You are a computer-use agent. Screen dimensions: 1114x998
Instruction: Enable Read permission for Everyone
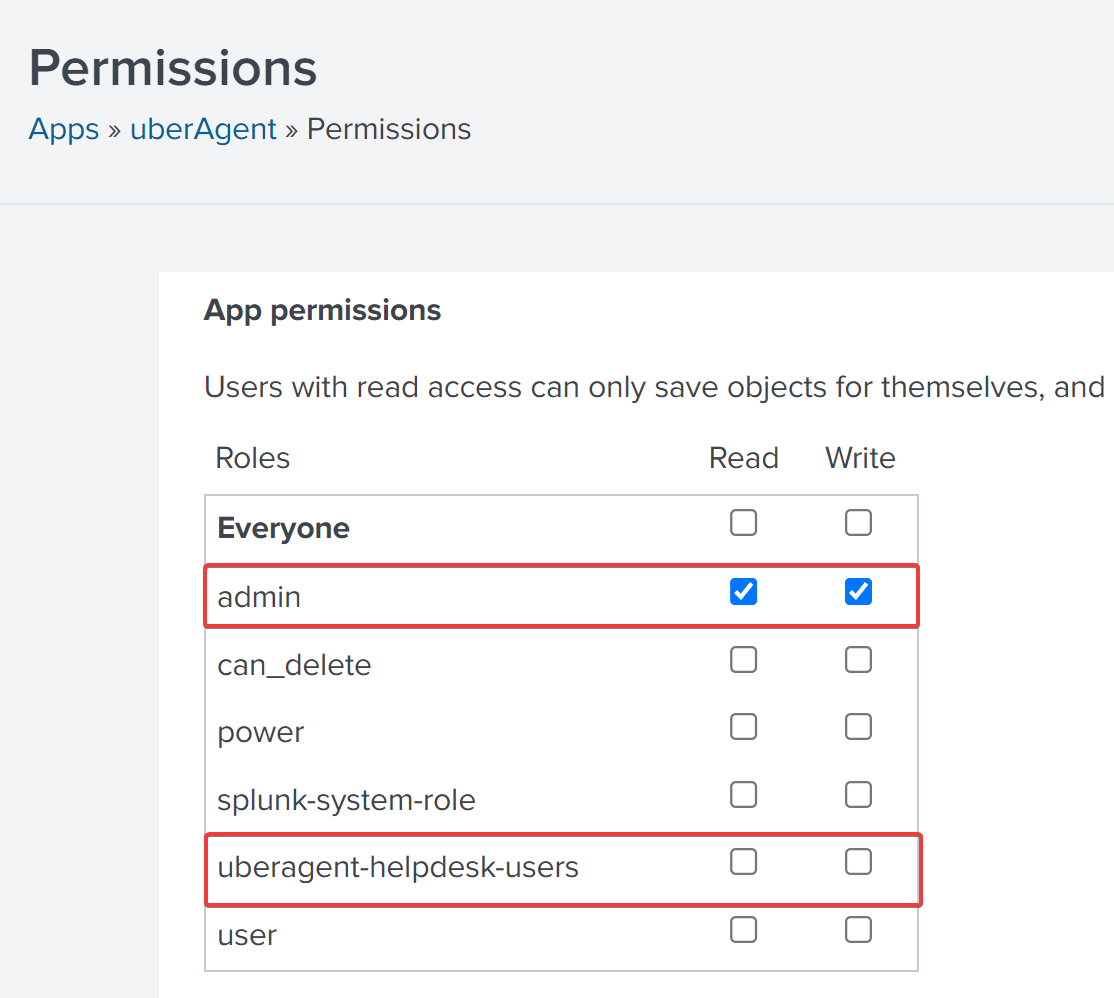point(743,523)
